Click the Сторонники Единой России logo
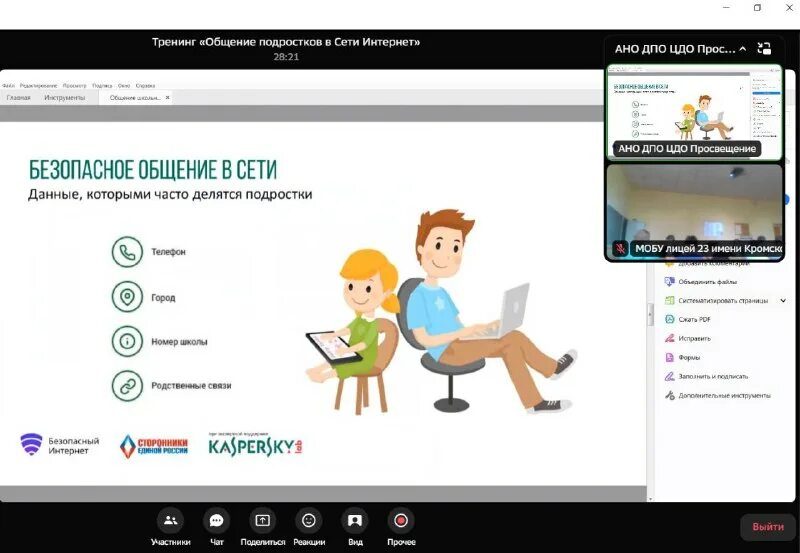This screenshot has height=553, width=800. [x=154, y=446]
